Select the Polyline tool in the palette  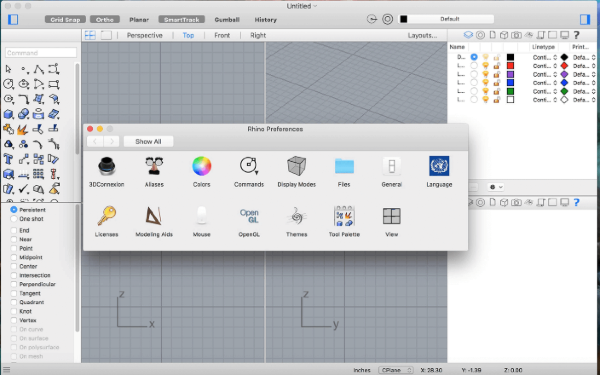[39, 69]
